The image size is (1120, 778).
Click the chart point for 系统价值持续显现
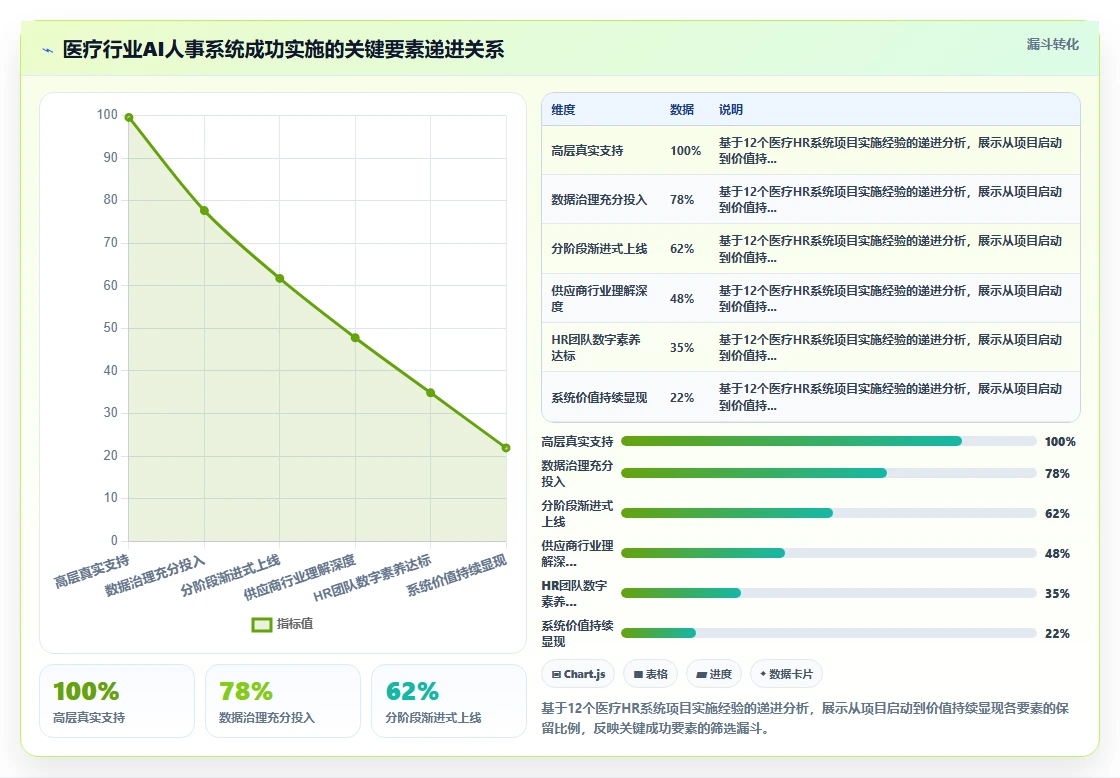(x=506, y=448)
